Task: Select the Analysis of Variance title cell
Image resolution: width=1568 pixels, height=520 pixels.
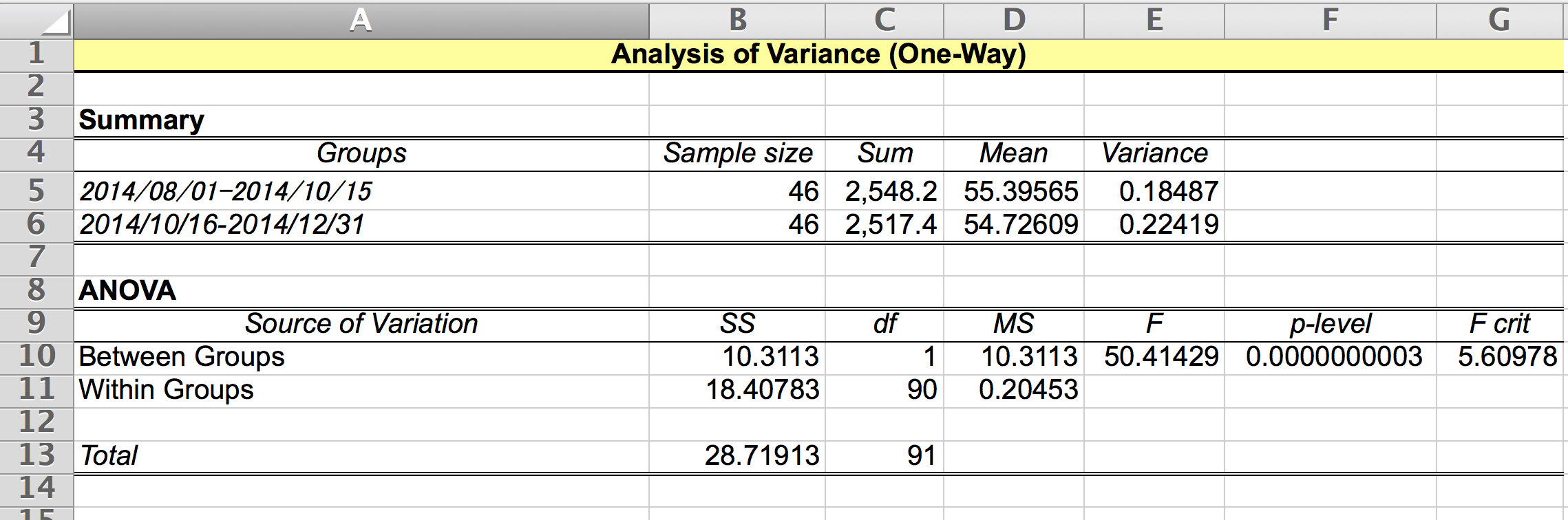Action: [818, 54]
